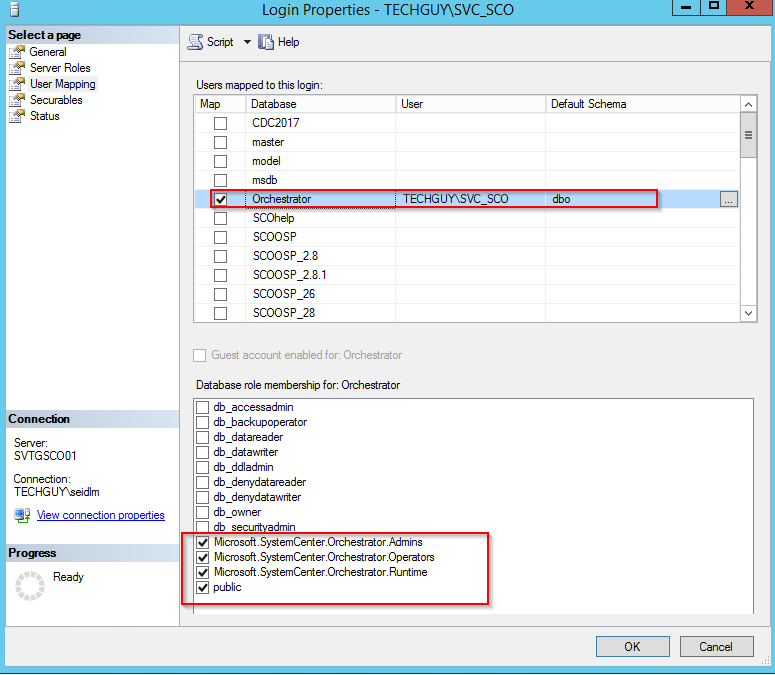Sort by the Database column header
Viewport: 775px width, 675px height.
pyautogui.click(x=321, y=104)
